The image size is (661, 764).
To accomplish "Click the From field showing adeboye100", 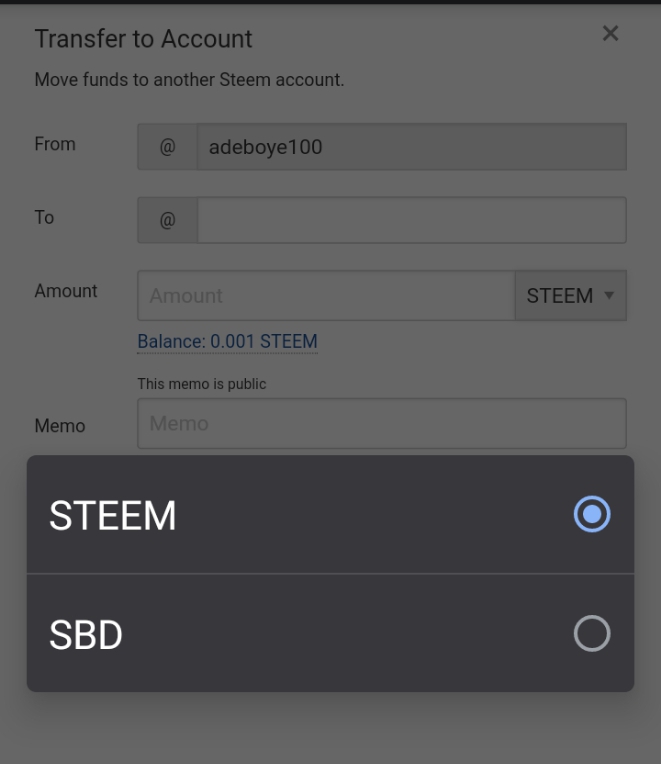I will point(411,147).
